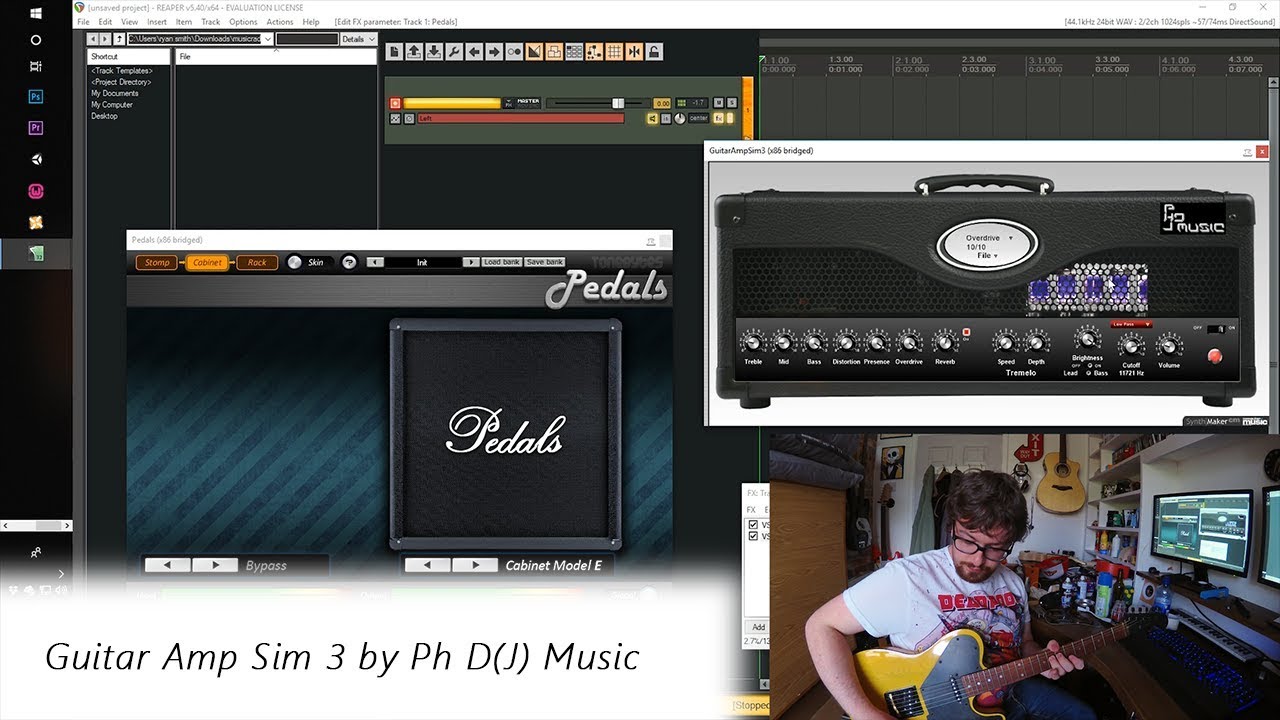The height and width of the screenshot is (720, 1280).
Task: Select previous cabinet model arrow
Action: pyautogui.click(x=428, y=565)
